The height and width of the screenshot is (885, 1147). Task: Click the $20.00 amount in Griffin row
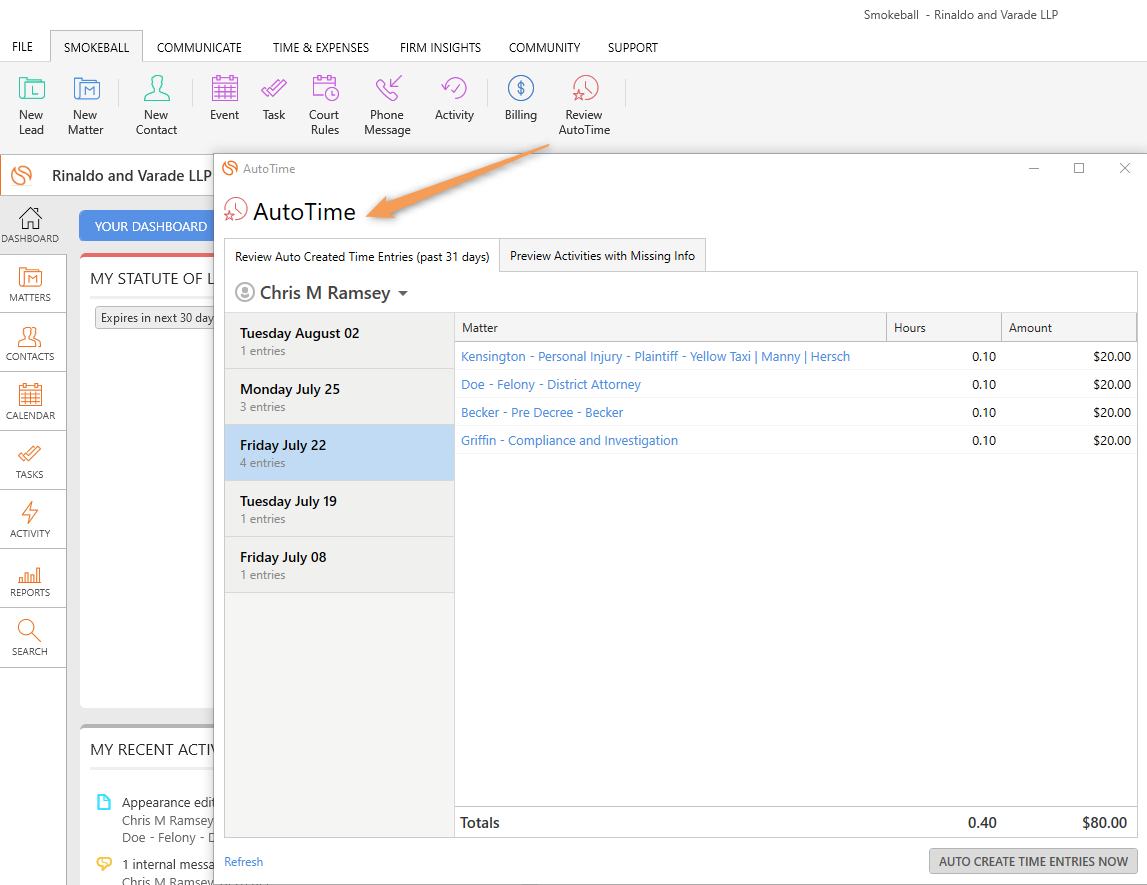[1112, 440]
